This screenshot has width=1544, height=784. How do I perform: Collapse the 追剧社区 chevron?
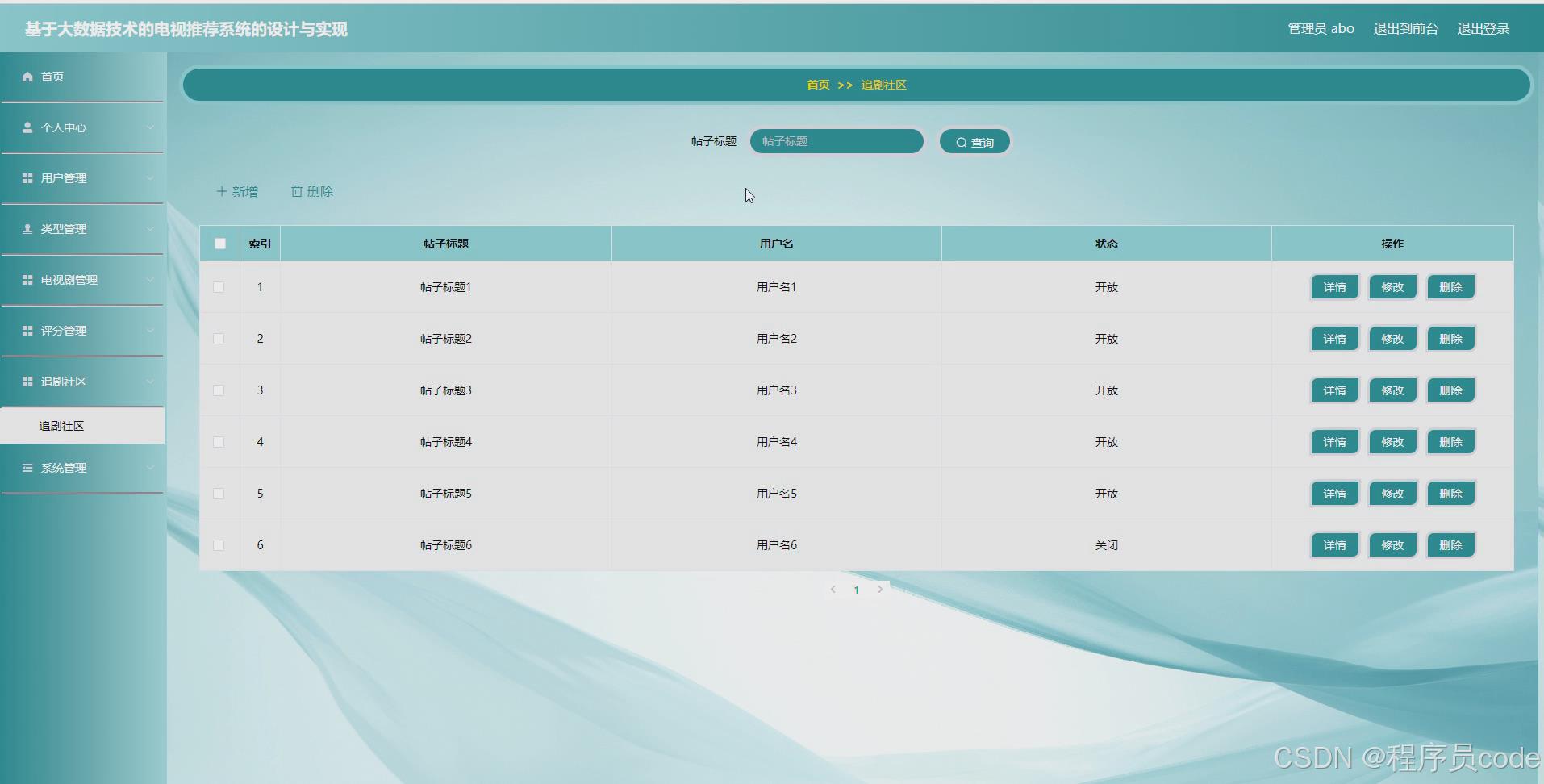click(x=150, y=382)
